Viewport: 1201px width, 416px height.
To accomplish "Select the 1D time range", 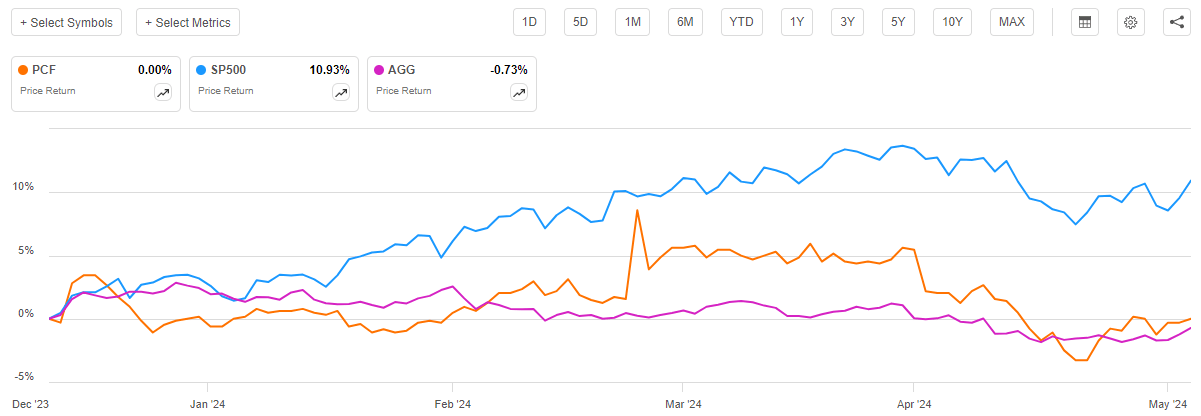I will coord(530,22).
